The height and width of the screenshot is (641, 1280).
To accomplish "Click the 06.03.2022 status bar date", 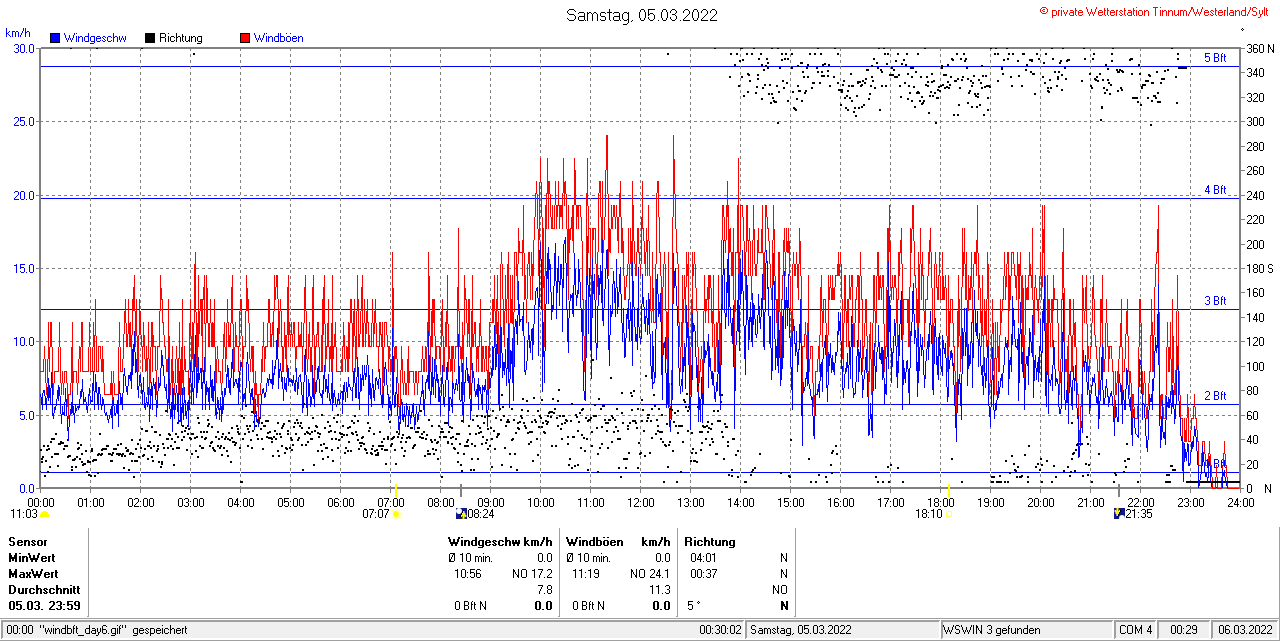I will [1243, 630].
